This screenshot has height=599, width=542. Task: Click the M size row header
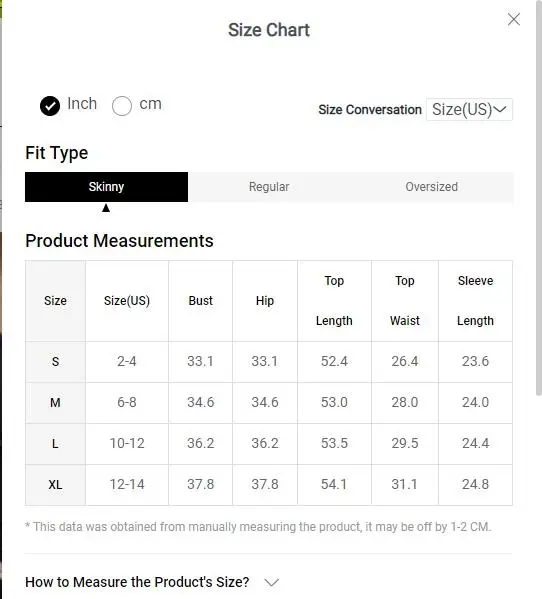(x=55, y=403)
